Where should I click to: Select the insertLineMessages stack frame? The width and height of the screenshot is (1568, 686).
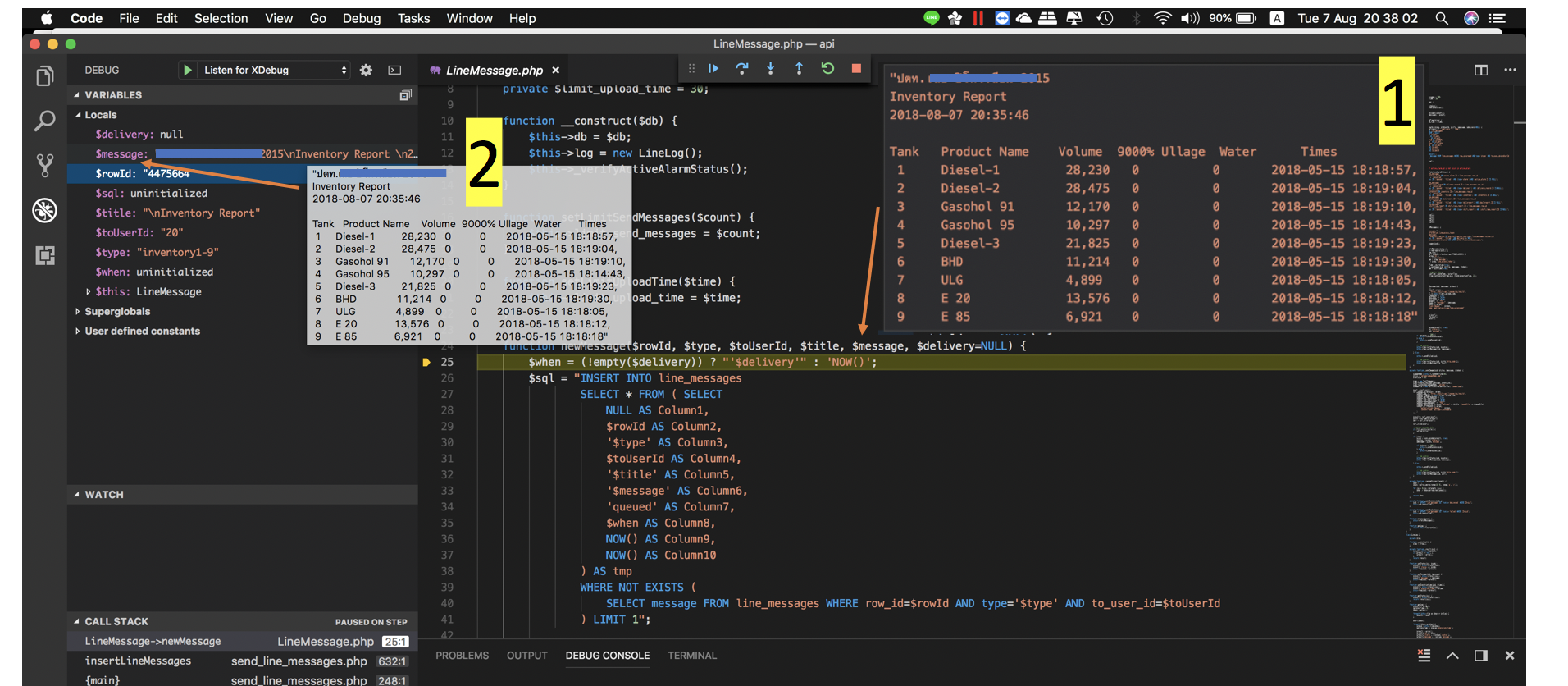243,661
